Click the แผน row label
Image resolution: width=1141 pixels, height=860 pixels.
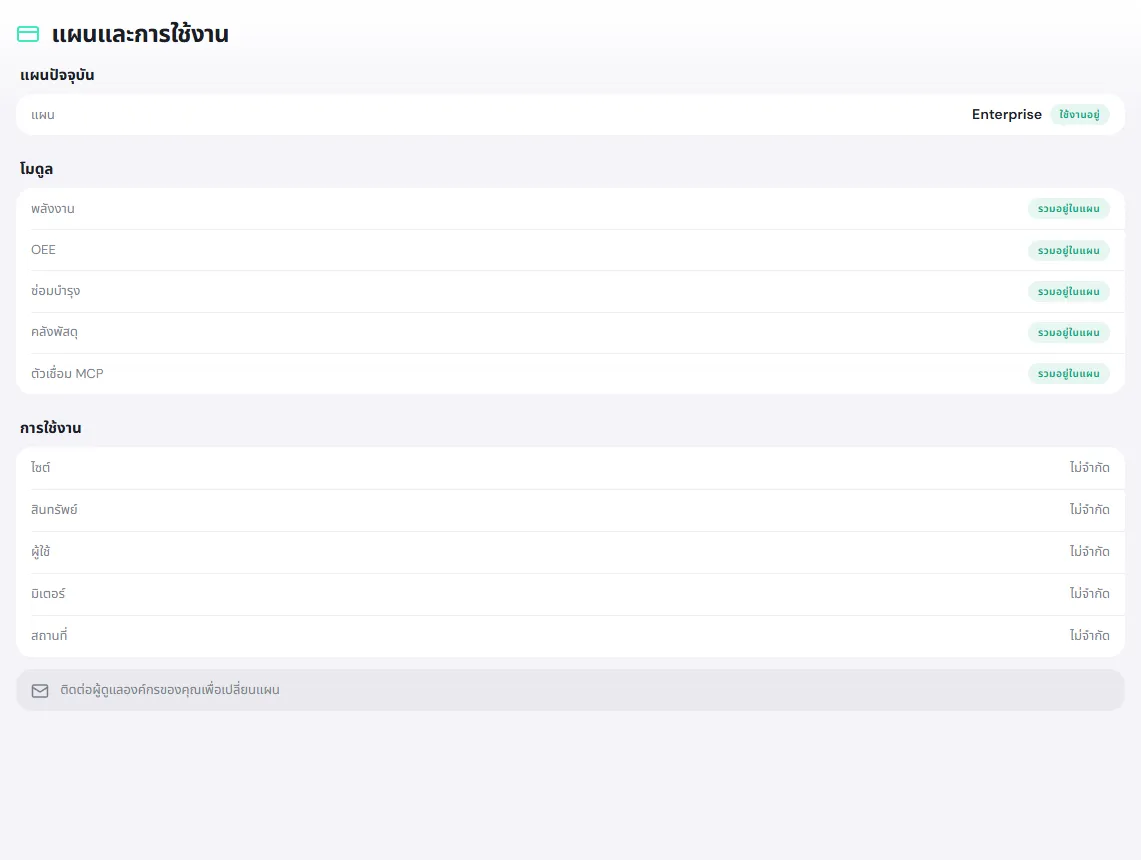43,115
